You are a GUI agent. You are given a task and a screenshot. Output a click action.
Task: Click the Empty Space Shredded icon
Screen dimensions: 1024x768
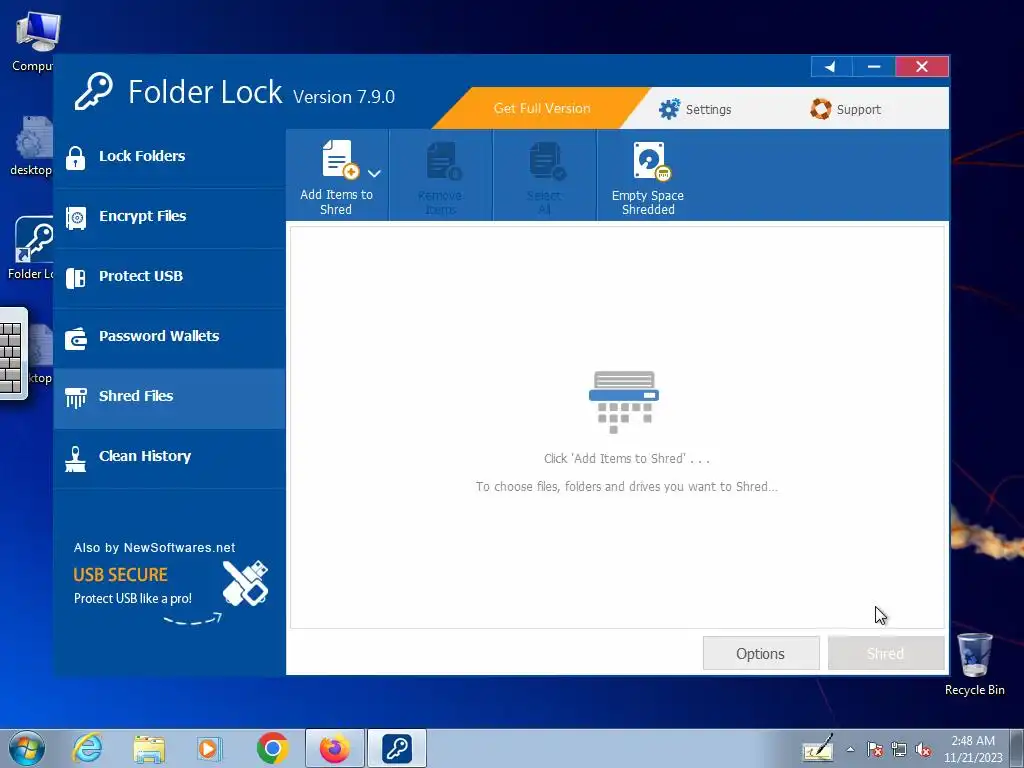[651, 161]
